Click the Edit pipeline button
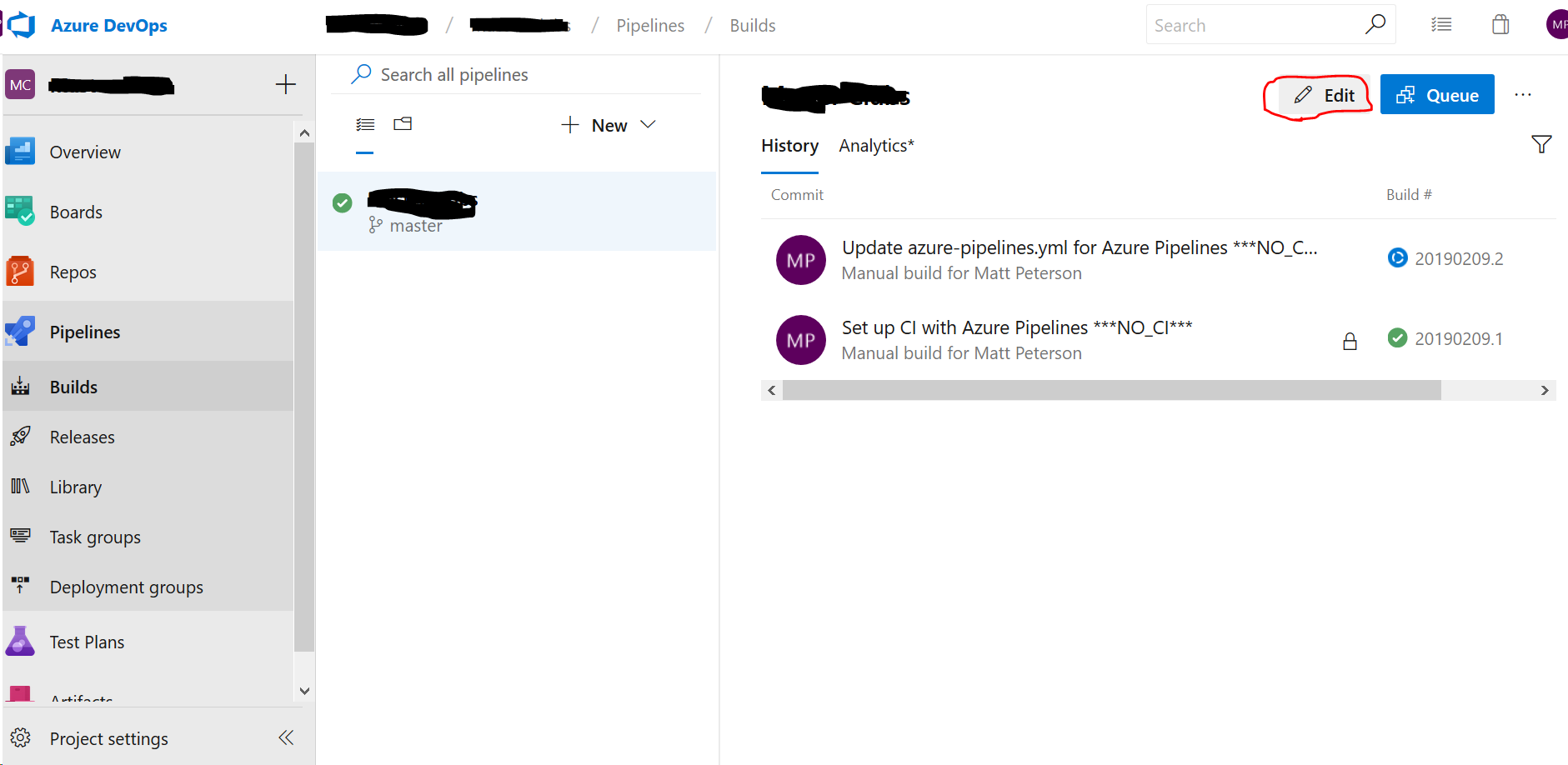 [x=1324, y=95]
